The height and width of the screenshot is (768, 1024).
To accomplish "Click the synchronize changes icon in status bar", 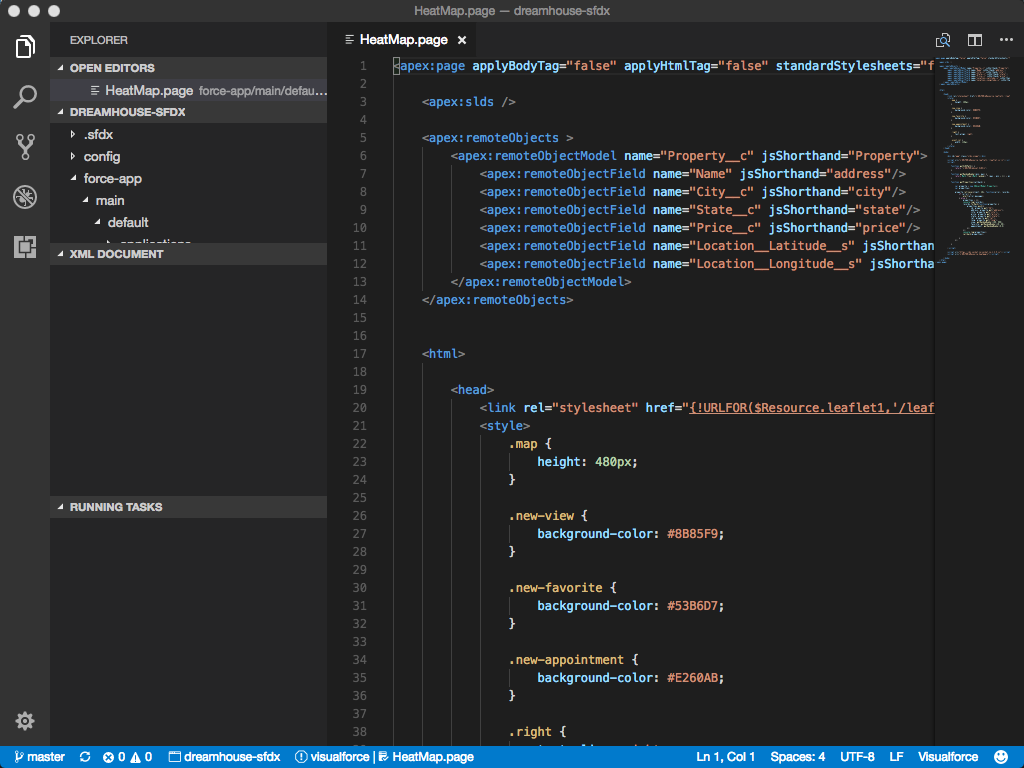I will point(85,757).
